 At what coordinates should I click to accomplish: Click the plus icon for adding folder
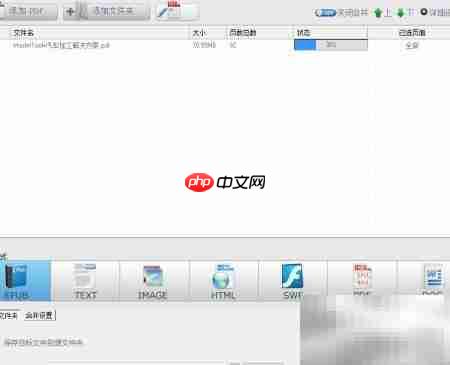[70, 12]
